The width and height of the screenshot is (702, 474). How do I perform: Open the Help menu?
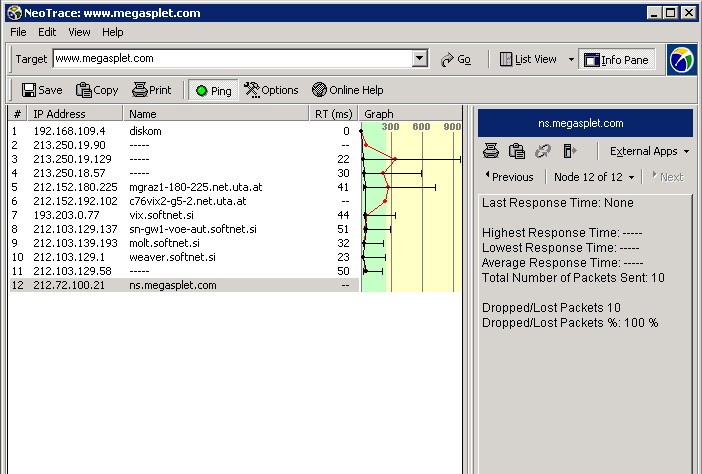112,32
